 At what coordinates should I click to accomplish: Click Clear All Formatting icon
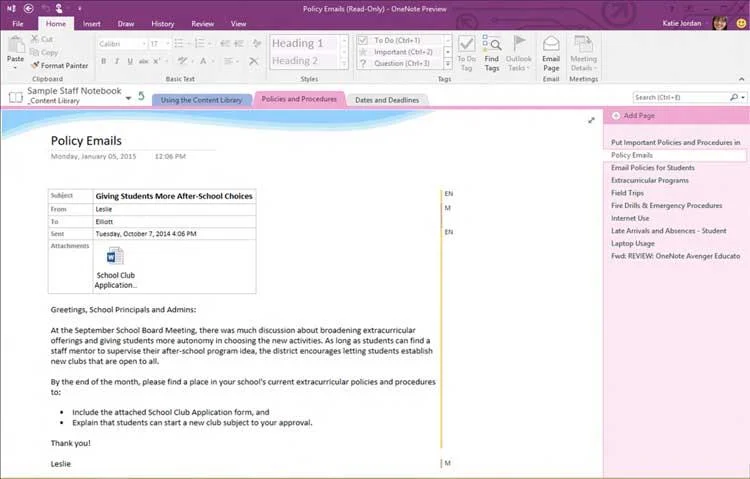pos(257,44)
